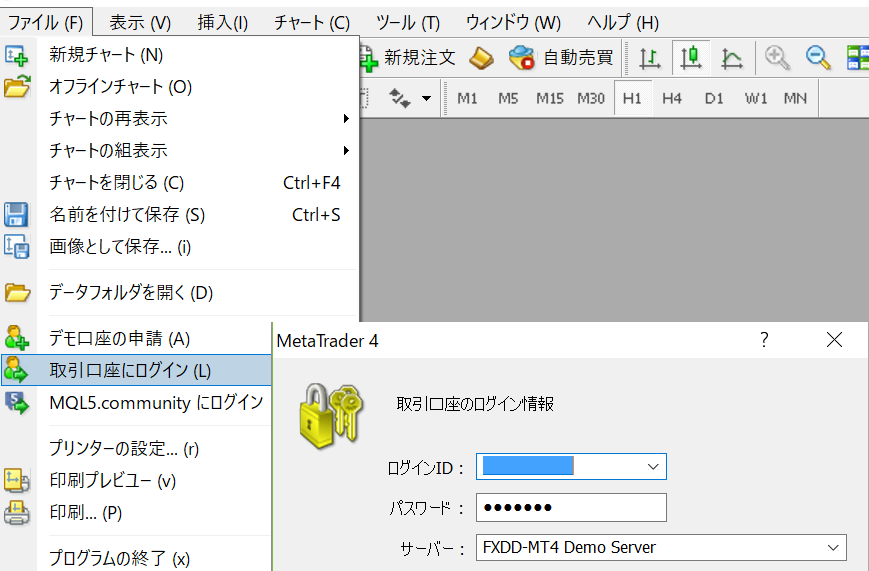Click the zoom in magnifier icon
This screenshot has height=571, width=869.
tap(777, 58)
